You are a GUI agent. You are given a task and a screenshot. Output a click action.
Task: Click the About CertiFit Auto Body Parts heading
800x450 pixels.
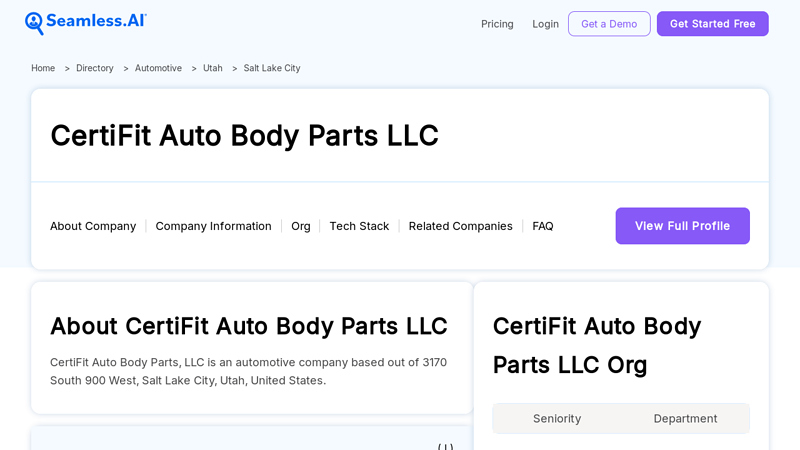pyautogui.click(x=249, y=326)
